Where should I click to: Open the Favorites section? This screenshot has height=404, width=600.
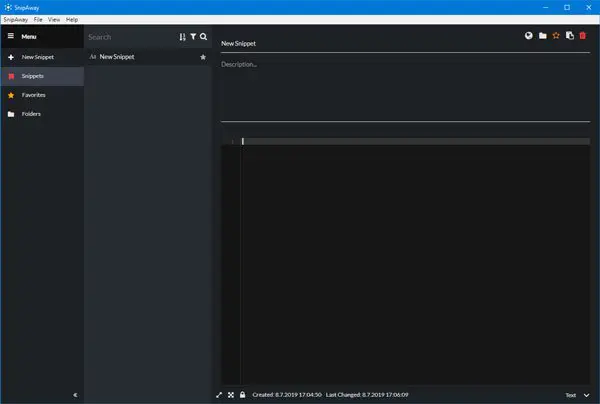point(42,95)
